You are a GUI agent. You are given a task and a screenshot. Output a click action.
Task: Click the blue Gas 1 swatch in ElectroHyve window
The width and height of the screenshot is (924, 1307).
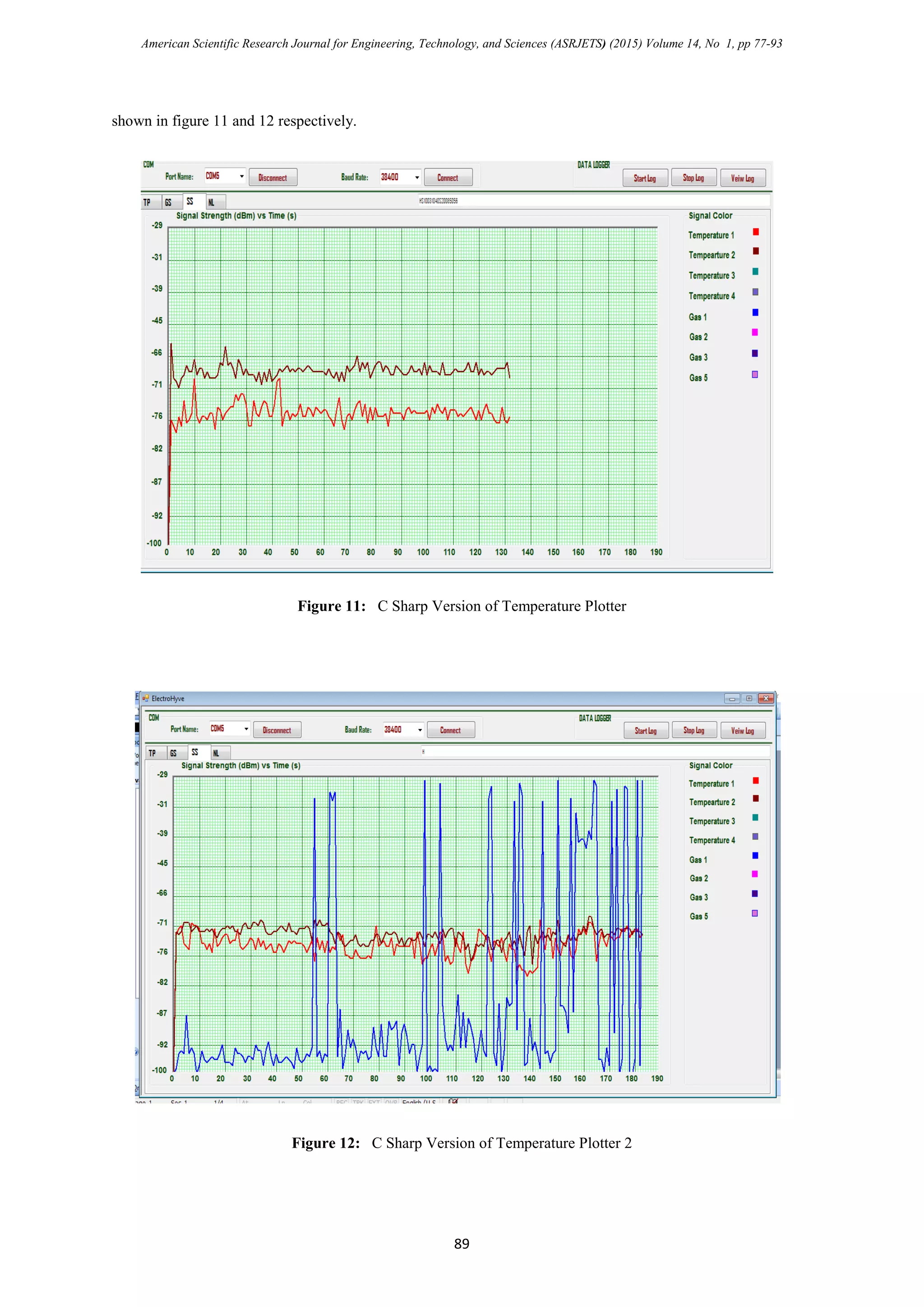[756, 856]
